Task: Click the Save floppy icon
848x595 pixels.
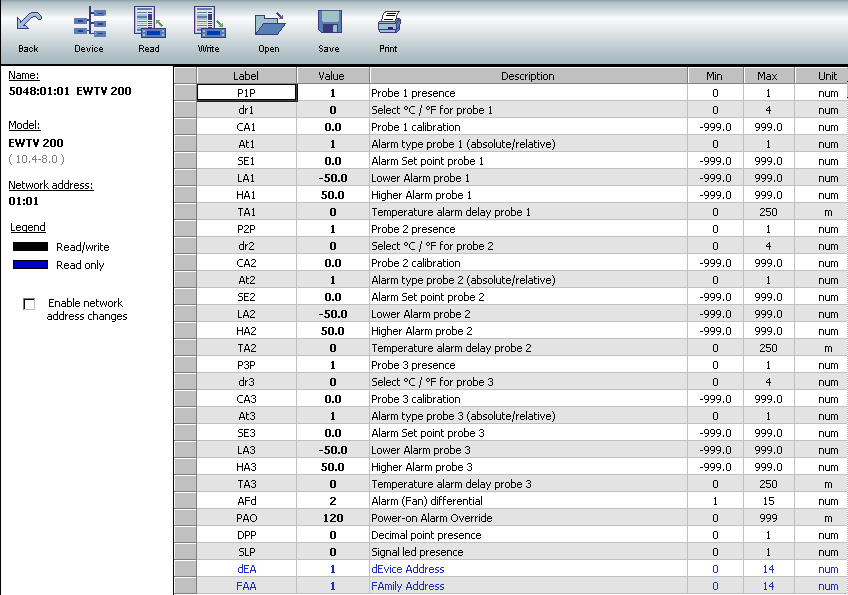Action: point(329,23)
